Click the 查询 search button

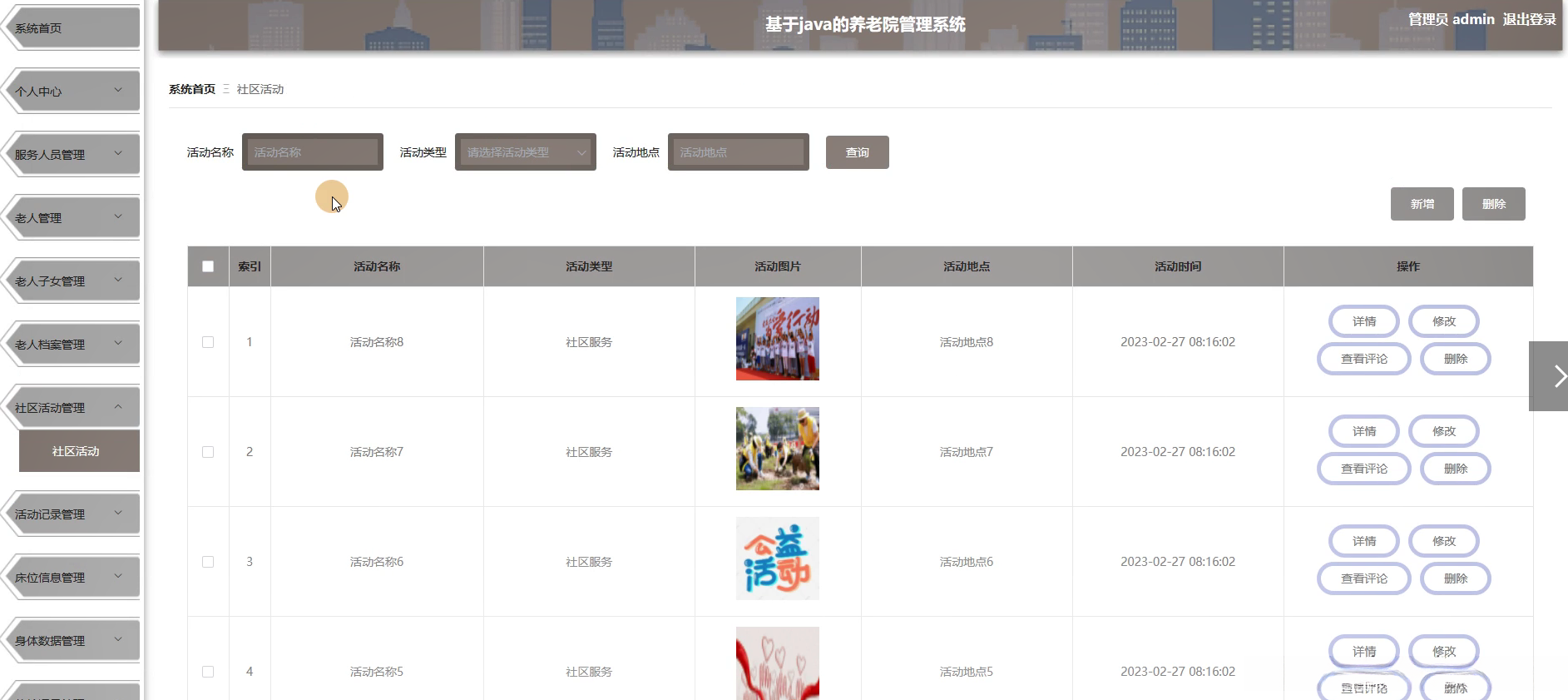tap(858, 152)
